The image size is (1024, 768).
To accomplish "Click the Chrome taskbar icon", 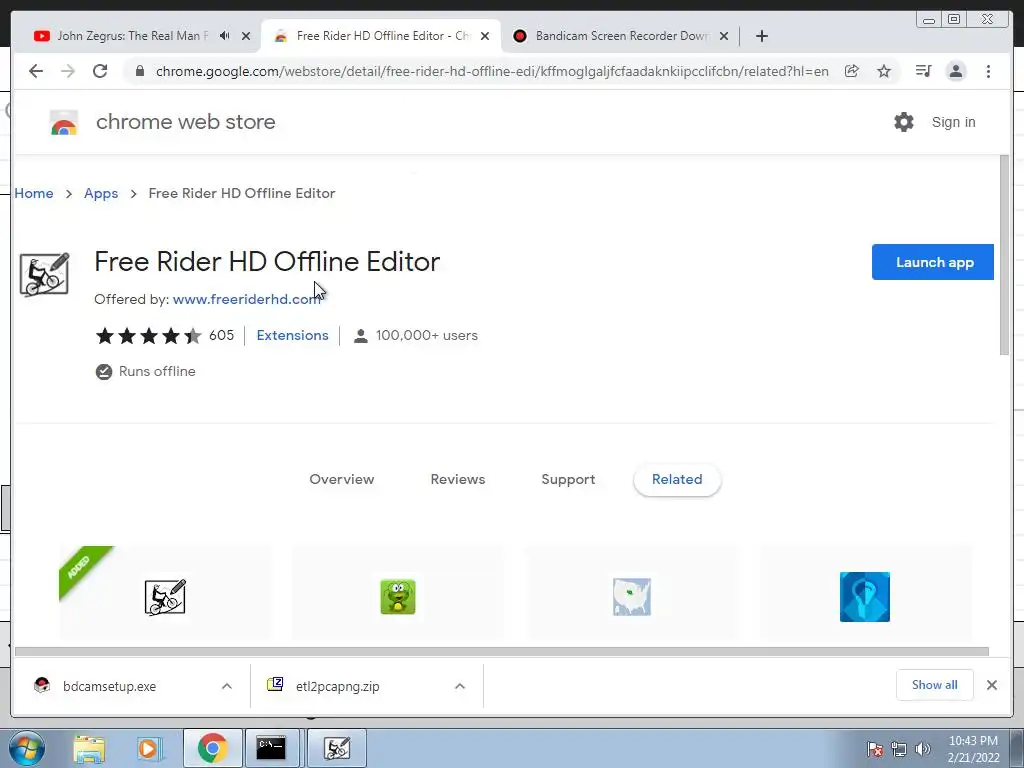I will (x=212, y=748).
